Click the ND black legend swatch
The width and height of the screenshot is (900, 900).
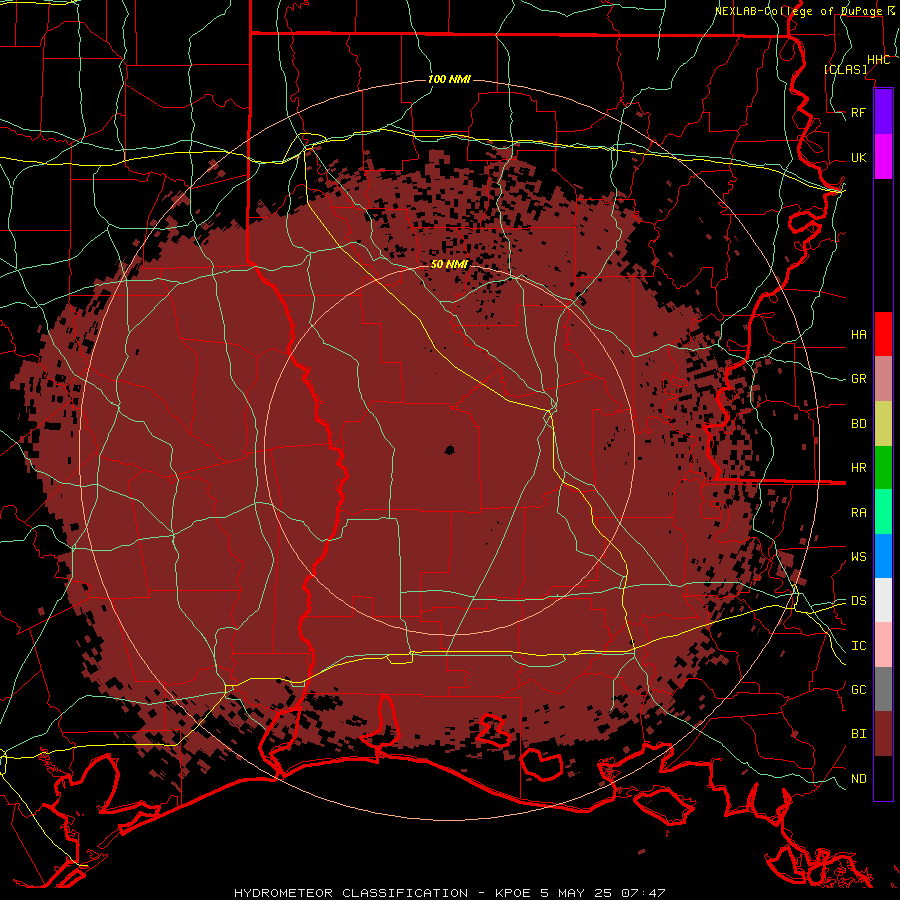[x=883, y=778]
